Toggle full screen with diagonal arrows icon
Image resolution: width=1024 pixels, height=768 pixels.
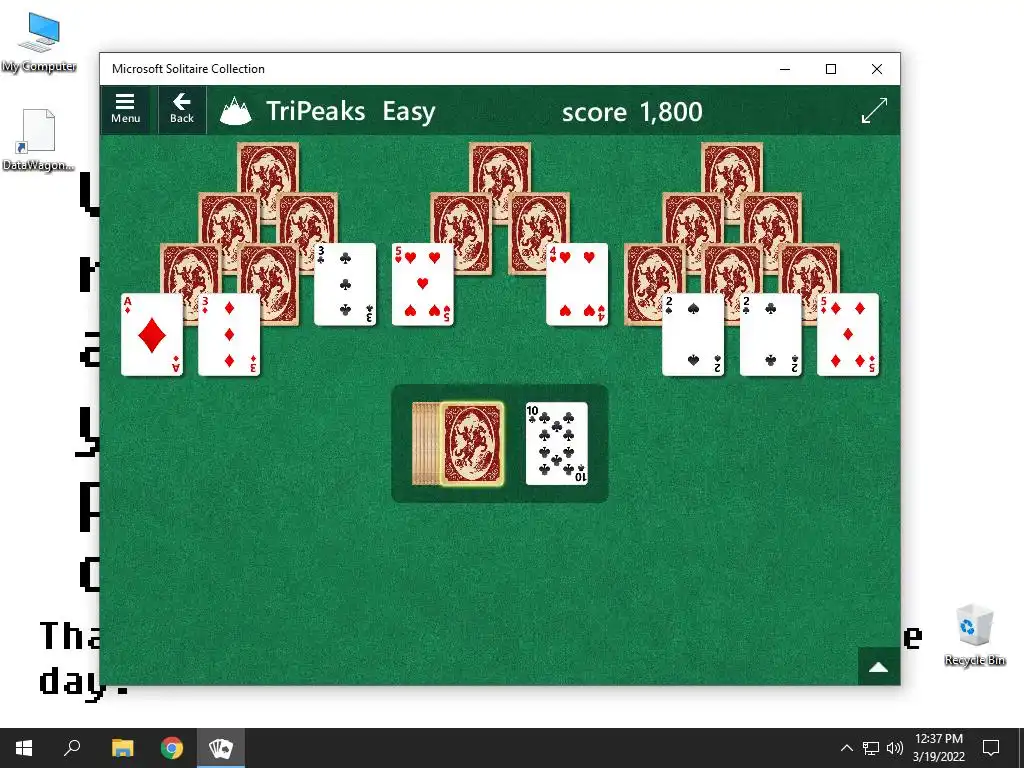pos(874,110)
